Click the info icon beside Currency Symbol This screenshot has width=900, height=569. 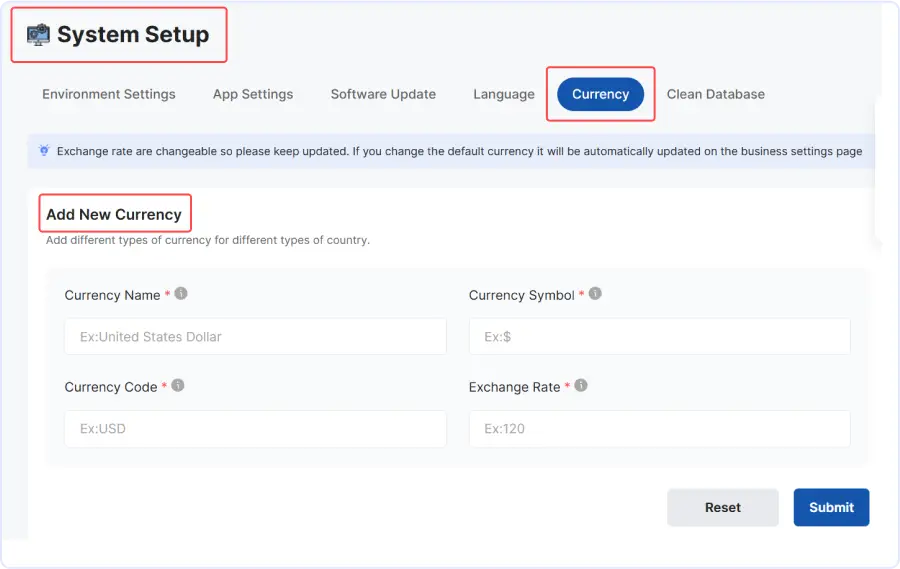click(595, 294)
